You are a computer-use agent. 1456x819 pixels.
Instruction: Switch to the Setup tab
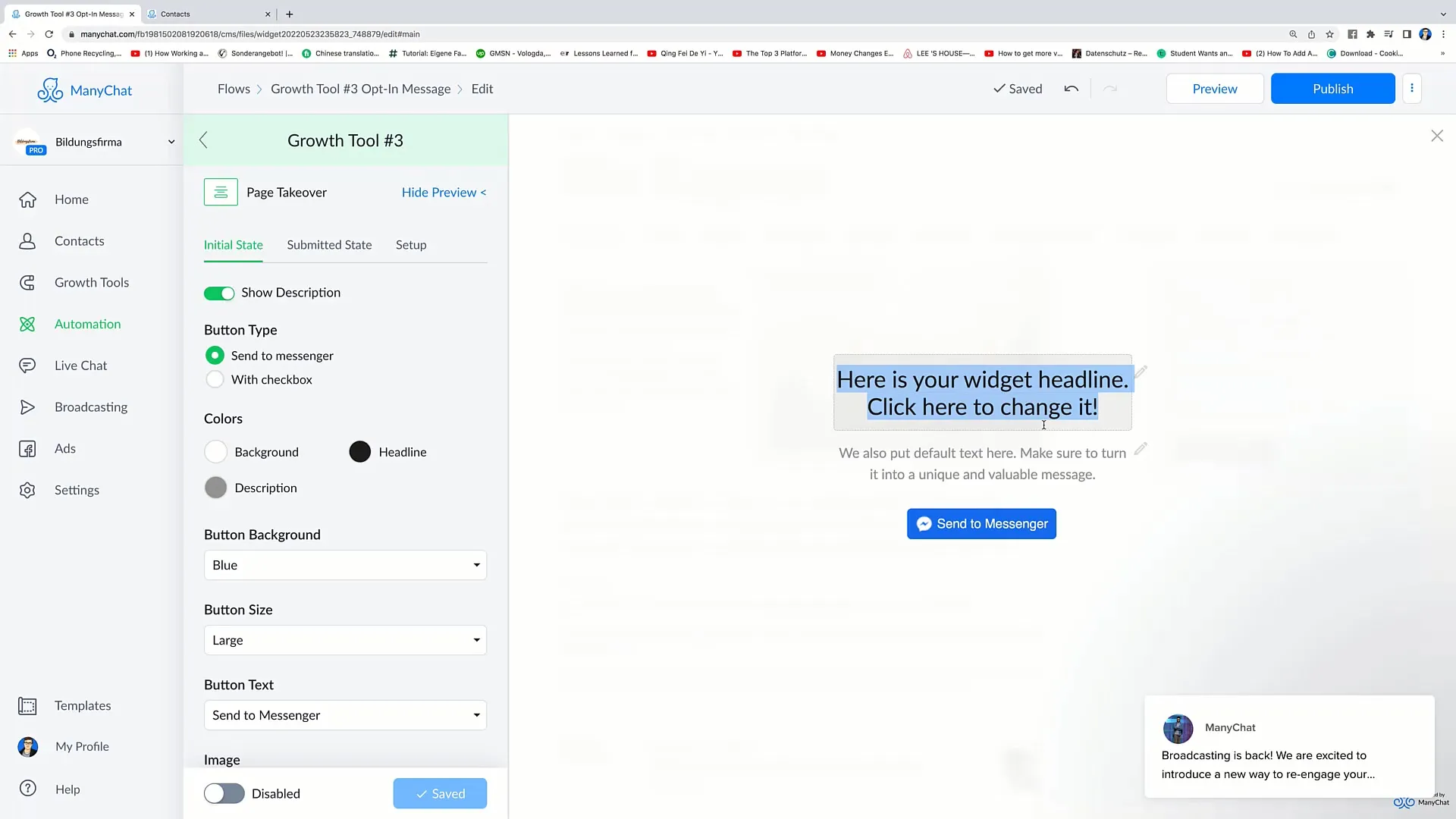pyautogui.click(x=411, y=244)
